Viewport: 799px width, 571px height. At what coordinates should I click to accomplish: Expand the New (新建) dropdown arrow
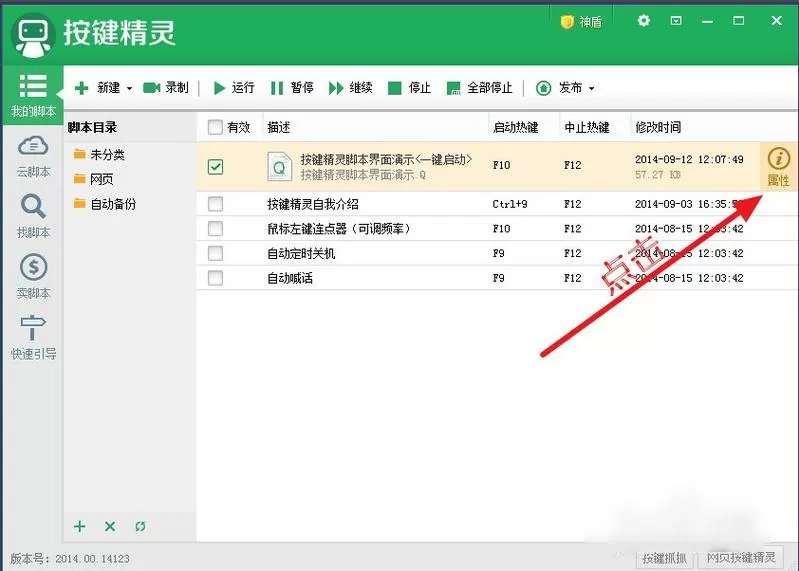click(129, 89)
